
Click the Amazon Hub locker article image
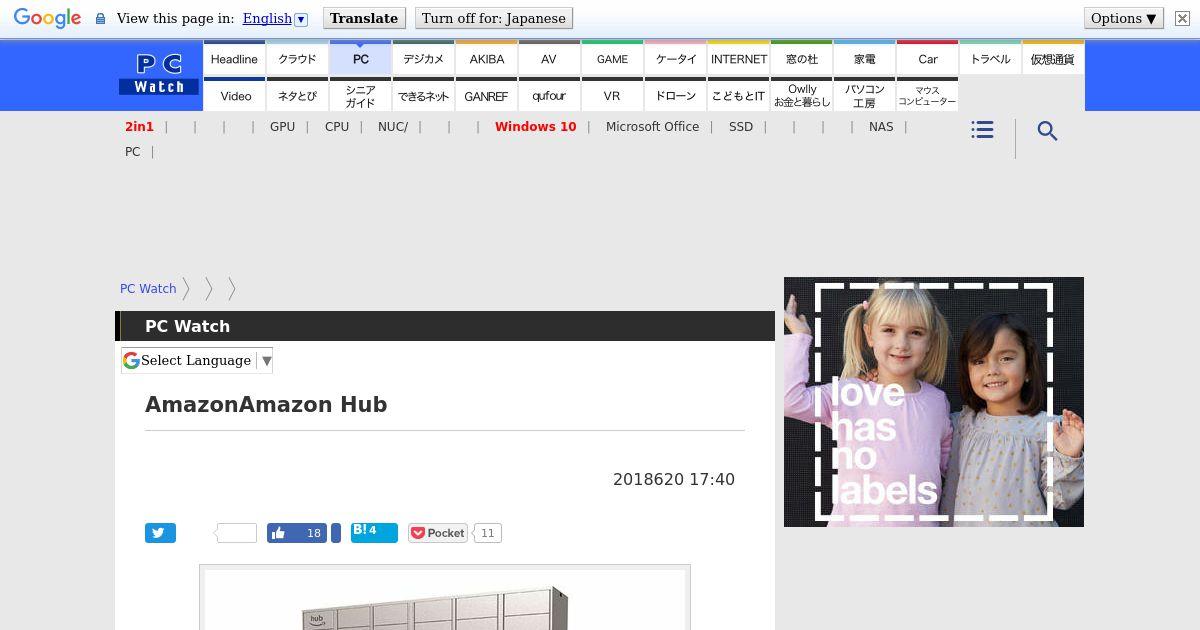[x=445, y=598]
